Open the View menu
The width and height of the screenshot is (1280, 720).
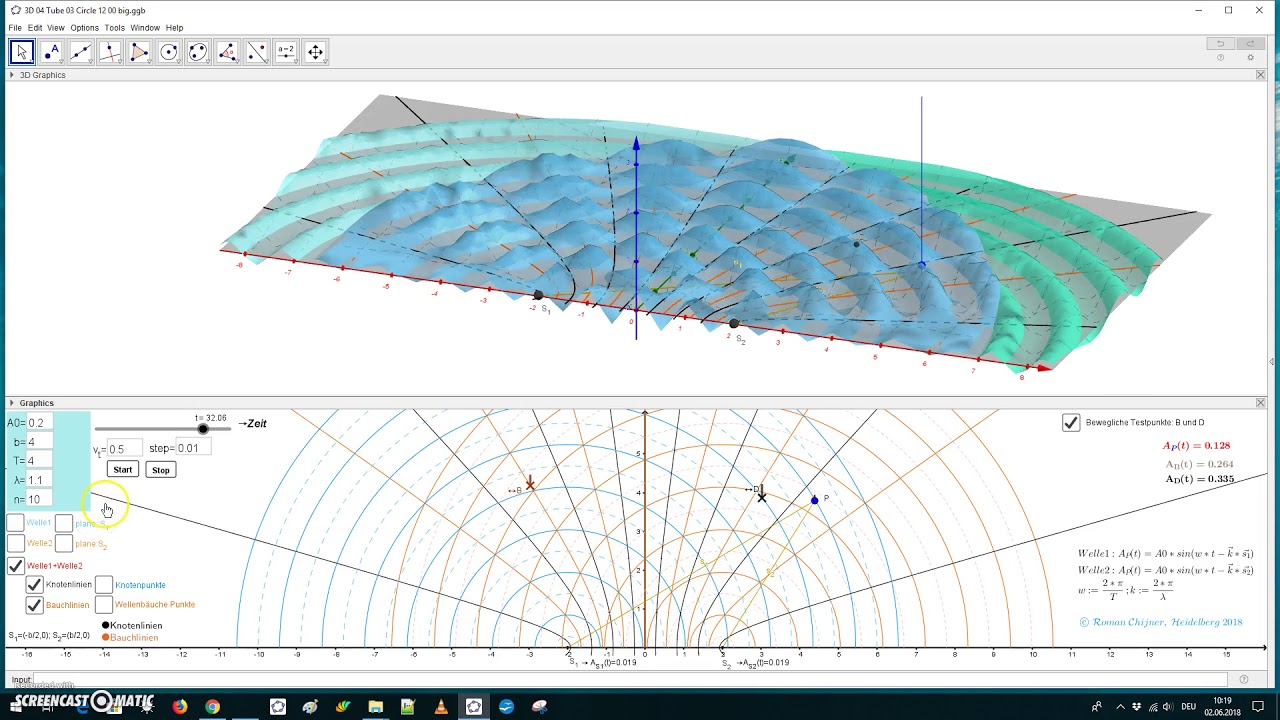(x=56, y=28)
